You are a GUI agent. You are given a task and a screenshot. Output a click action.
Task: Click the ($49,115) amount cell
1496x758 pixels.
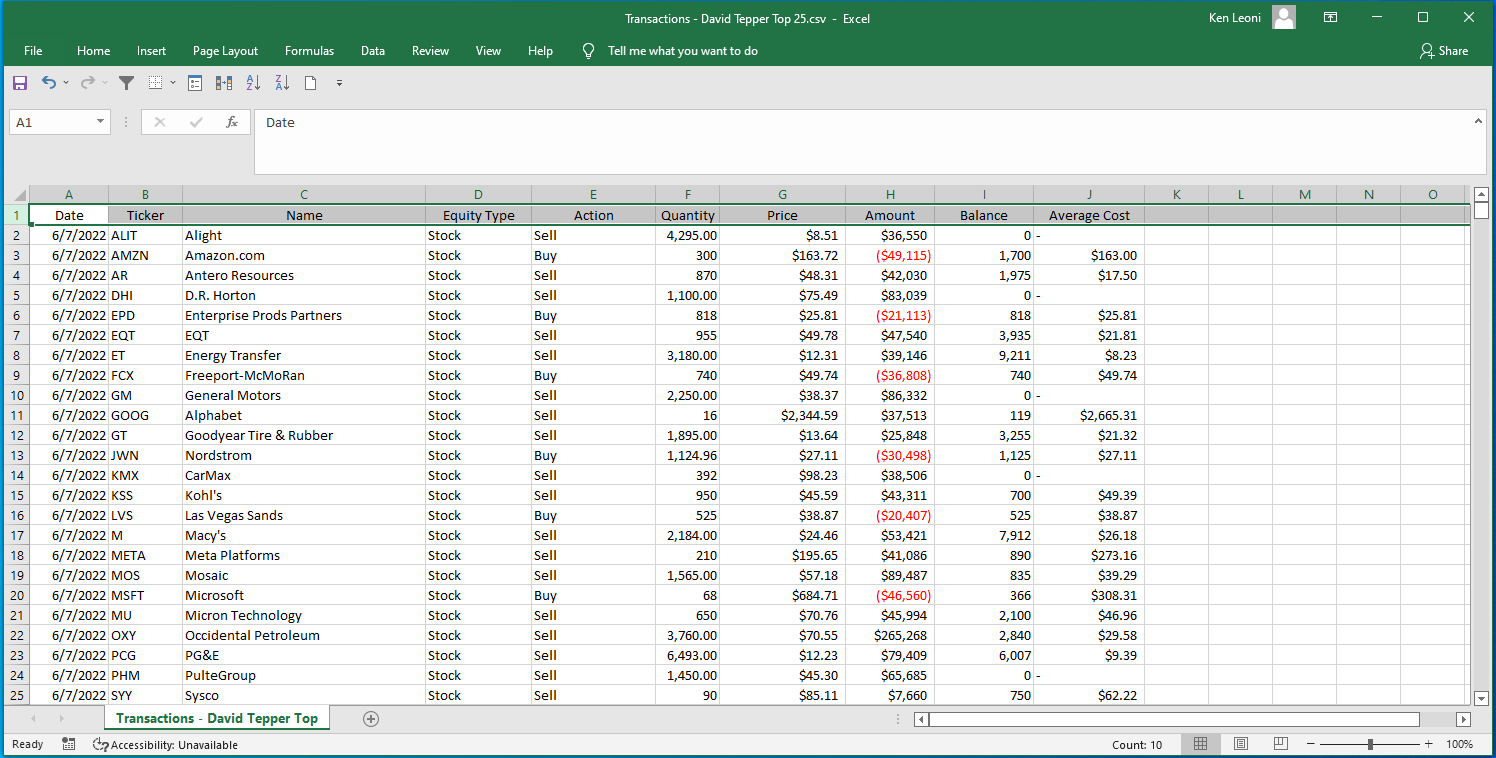coord(890,255)
